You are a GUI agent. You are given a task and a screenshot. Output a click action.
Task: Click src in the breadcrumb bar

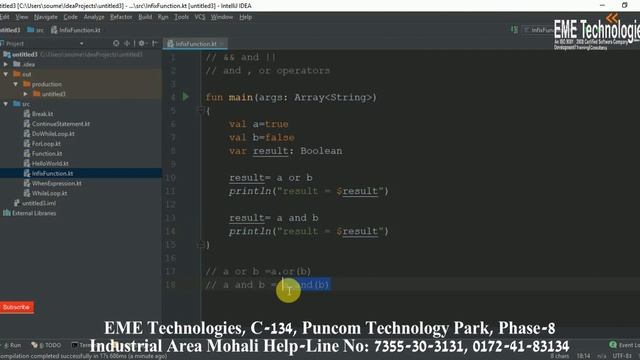tap(36, 30)
